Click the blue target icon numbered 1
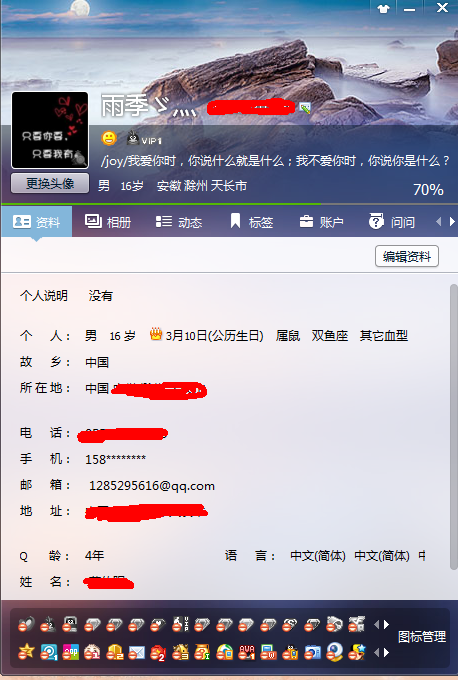The height and width of the screenshot is (680, 458). 48,652
